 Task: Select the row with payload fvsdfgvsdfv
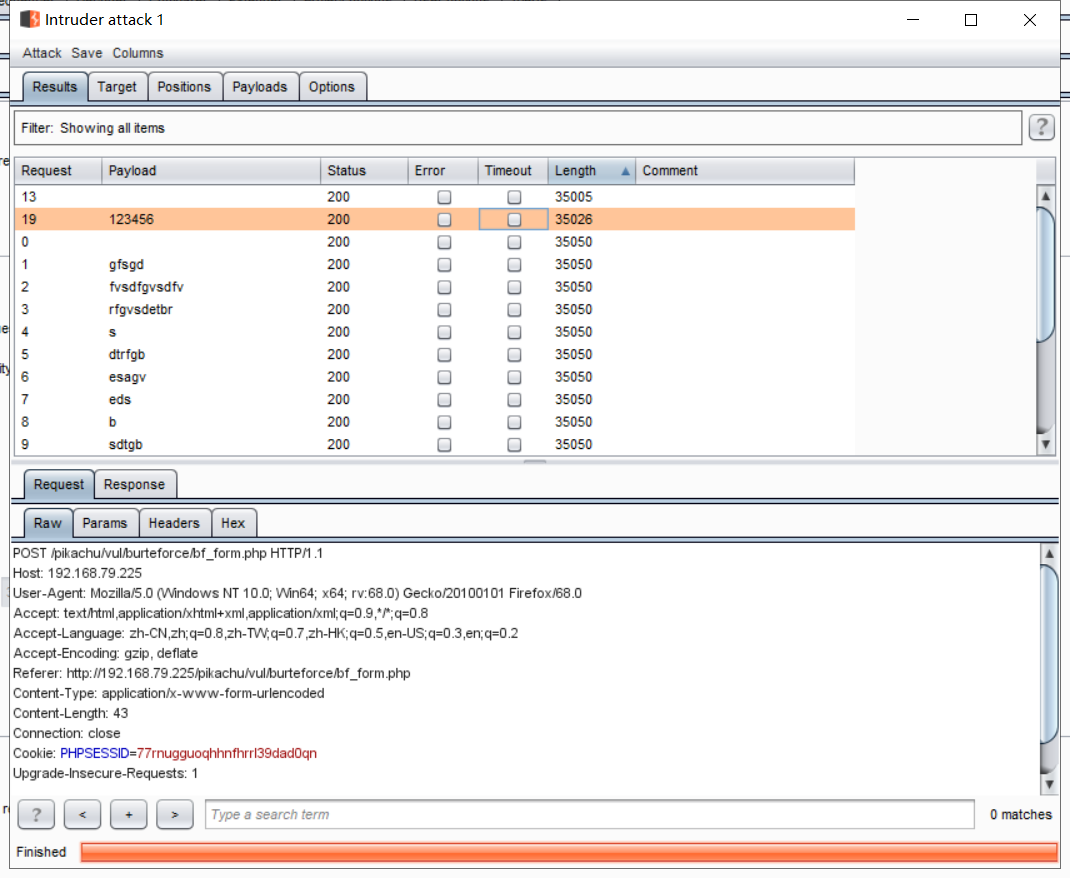435,287
